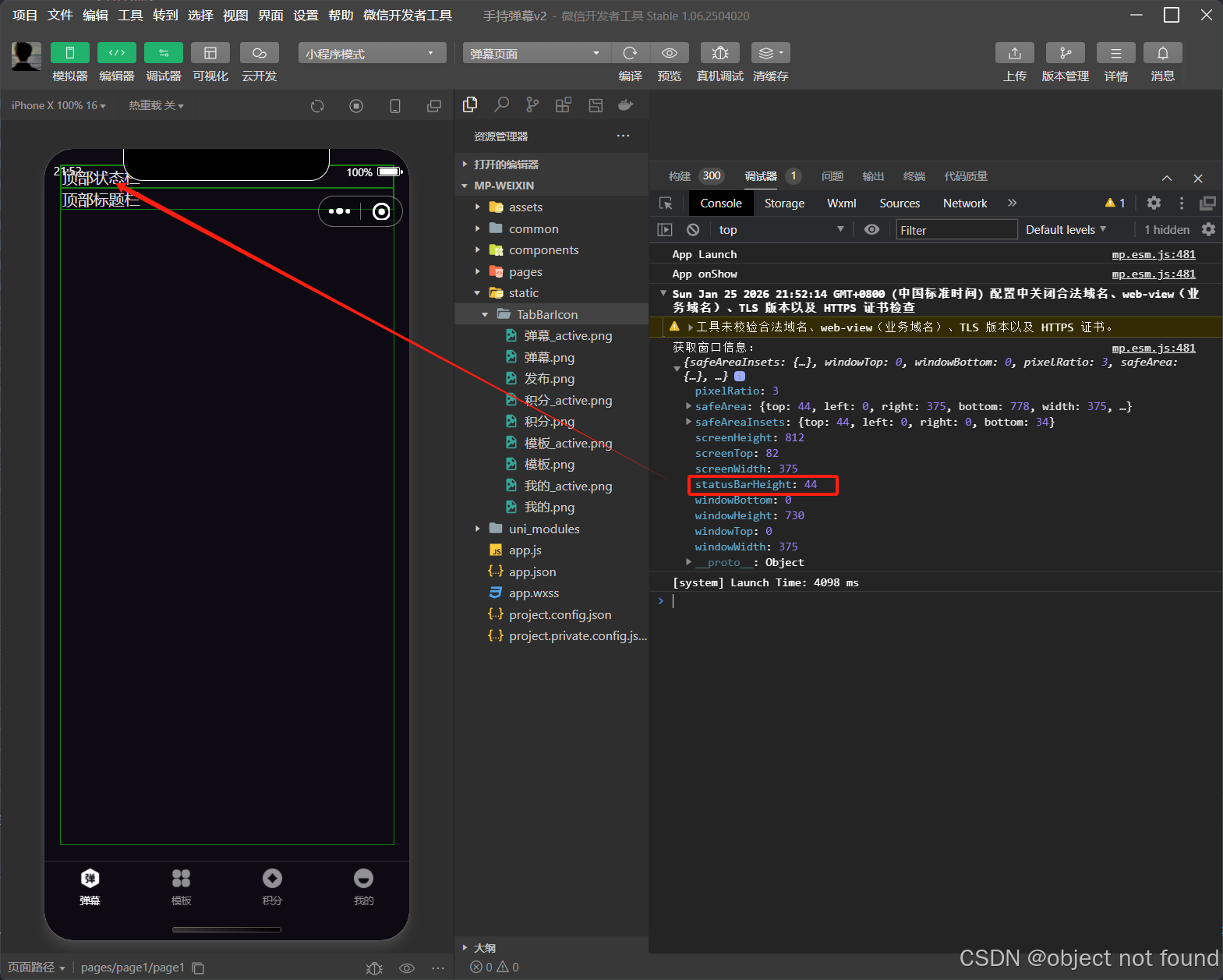Select the Console tab
This screenshot has width=1223, height=980.
pyautogui.click(x=721, y=203)
